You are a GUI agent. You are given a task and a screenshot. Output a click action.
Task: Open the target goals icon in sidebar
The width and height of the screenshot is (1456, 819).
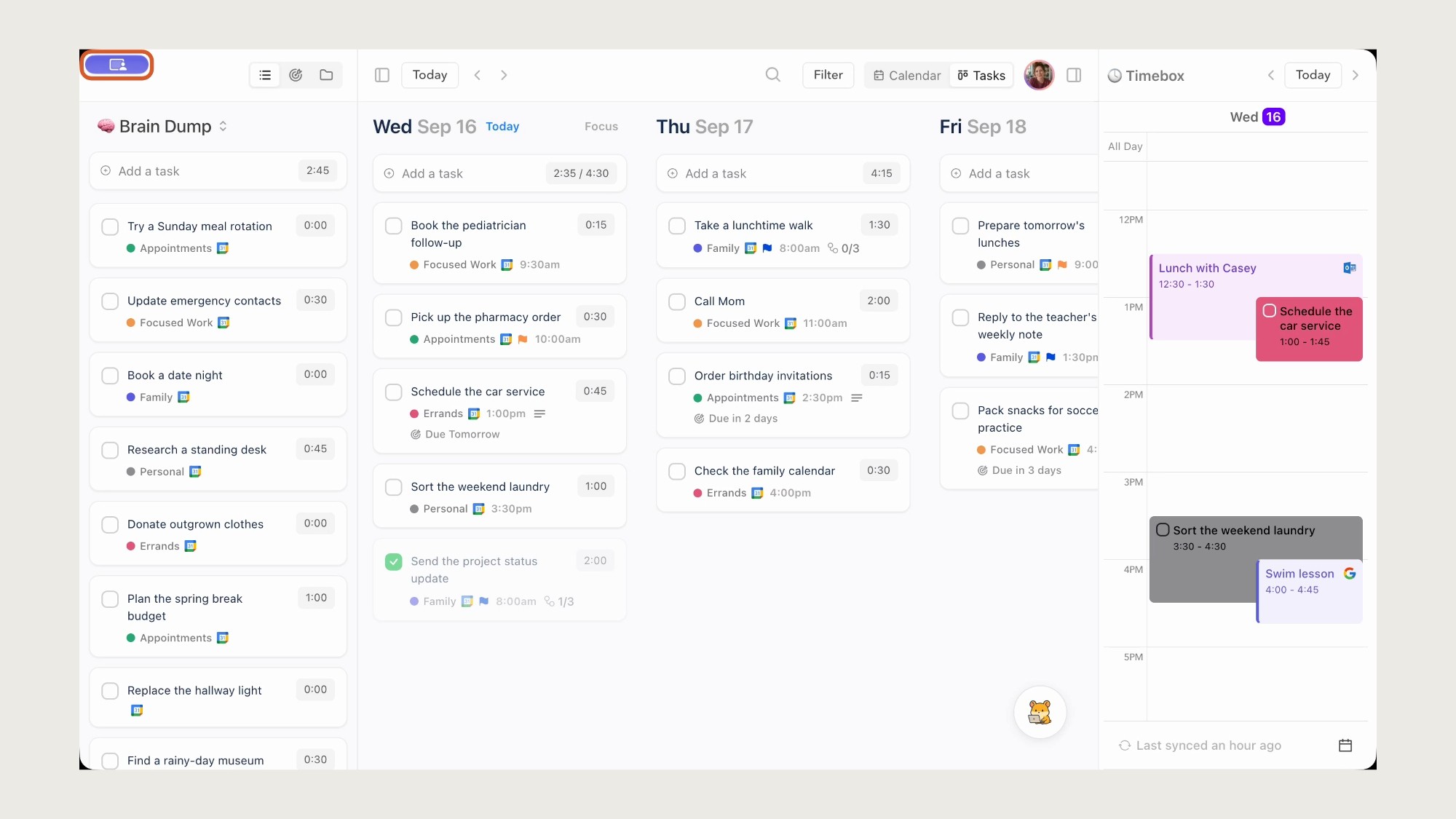(296, 75)
